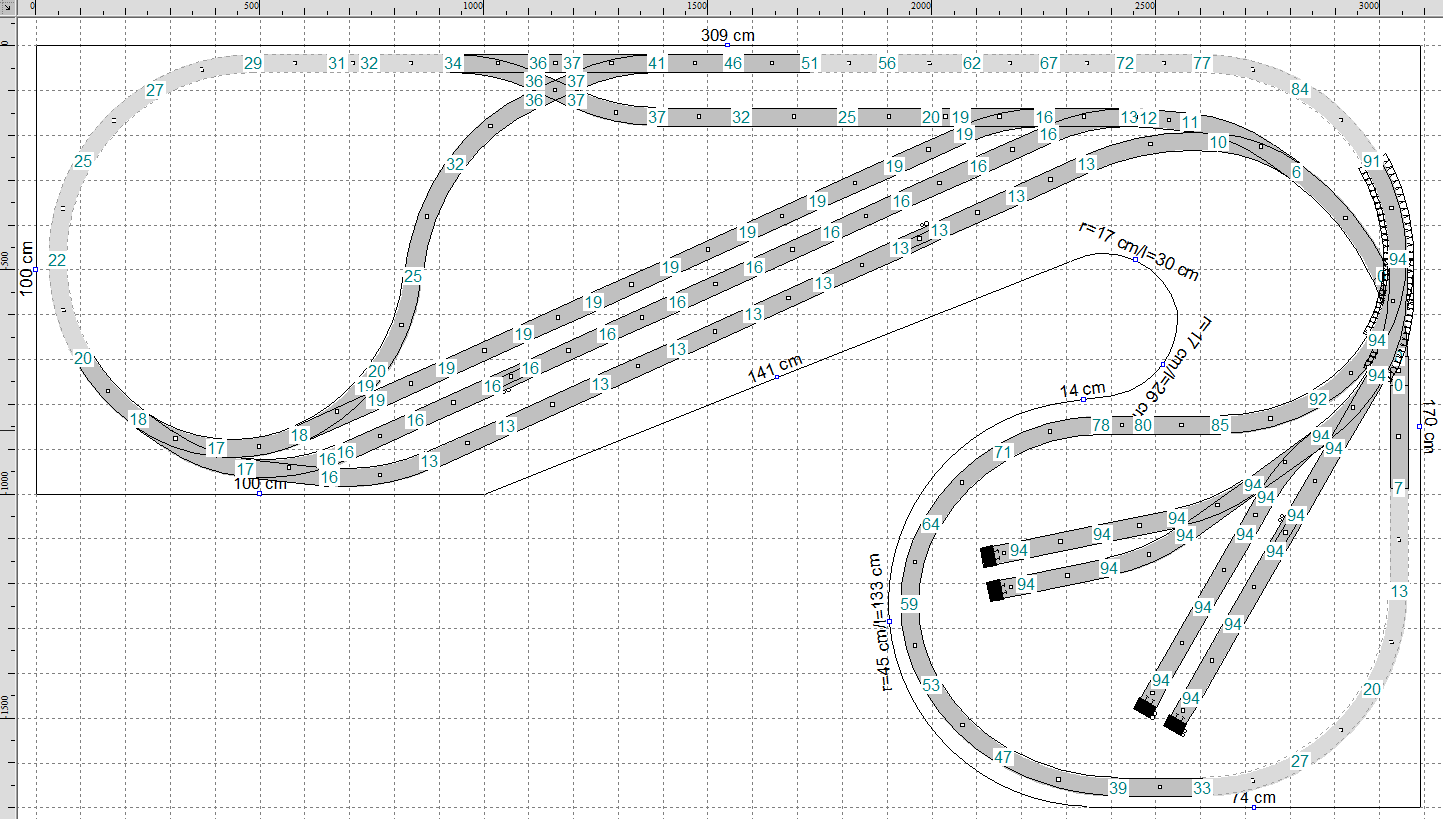This screenshot has width=1443, height=819.
Task: Click track height marker 51
Action: (810, 64)
